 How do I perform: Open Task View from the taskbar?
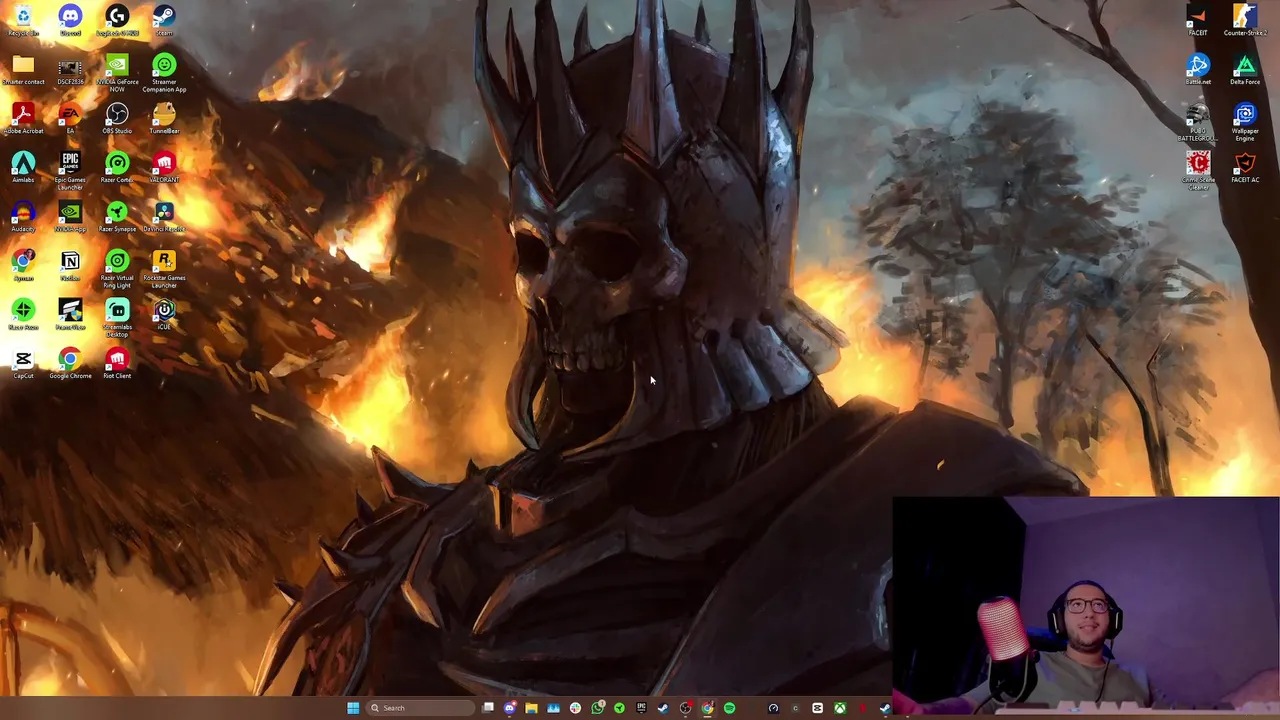point(488,708)
